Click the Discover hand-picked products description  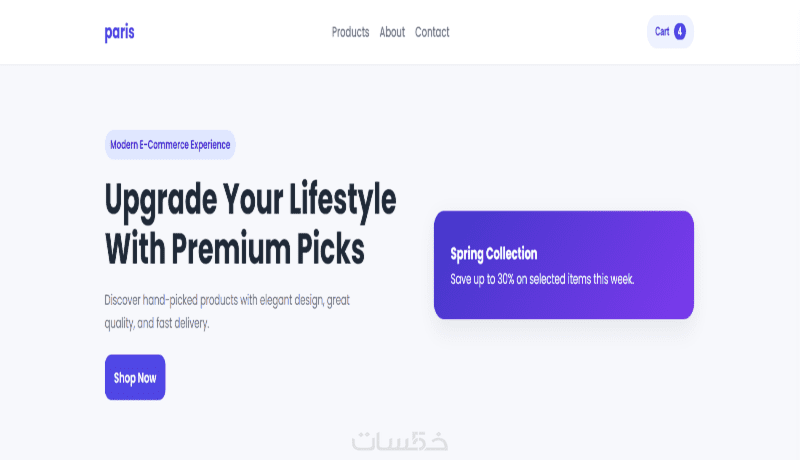227,300
